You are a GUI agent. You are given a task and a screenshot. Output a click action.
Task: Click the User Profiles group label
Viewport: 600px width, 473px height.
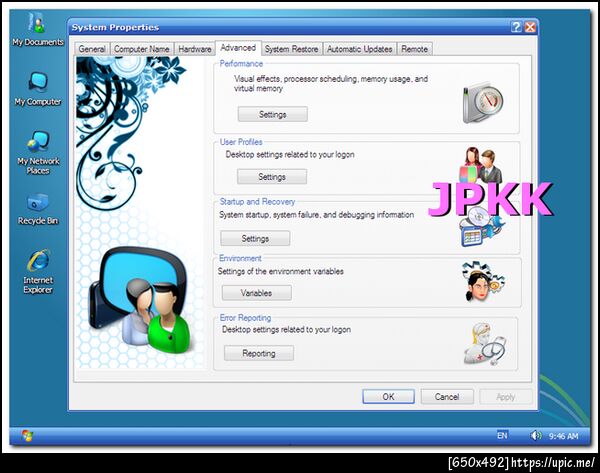tap(241, 142)
